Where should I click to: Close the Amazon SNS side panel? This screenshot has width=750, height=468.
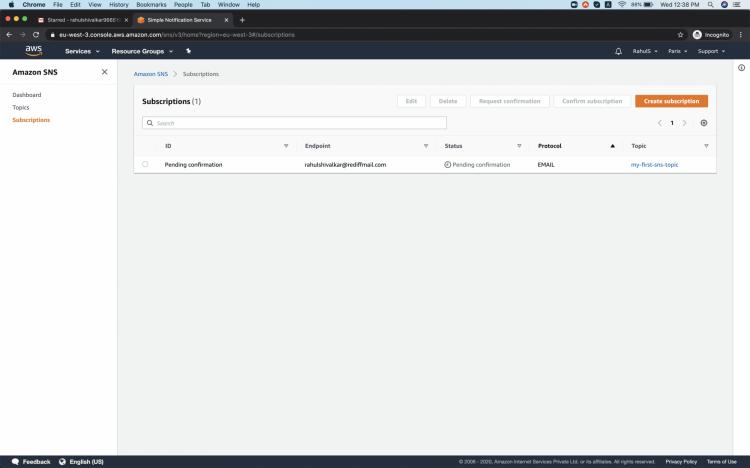click(104, 72)
